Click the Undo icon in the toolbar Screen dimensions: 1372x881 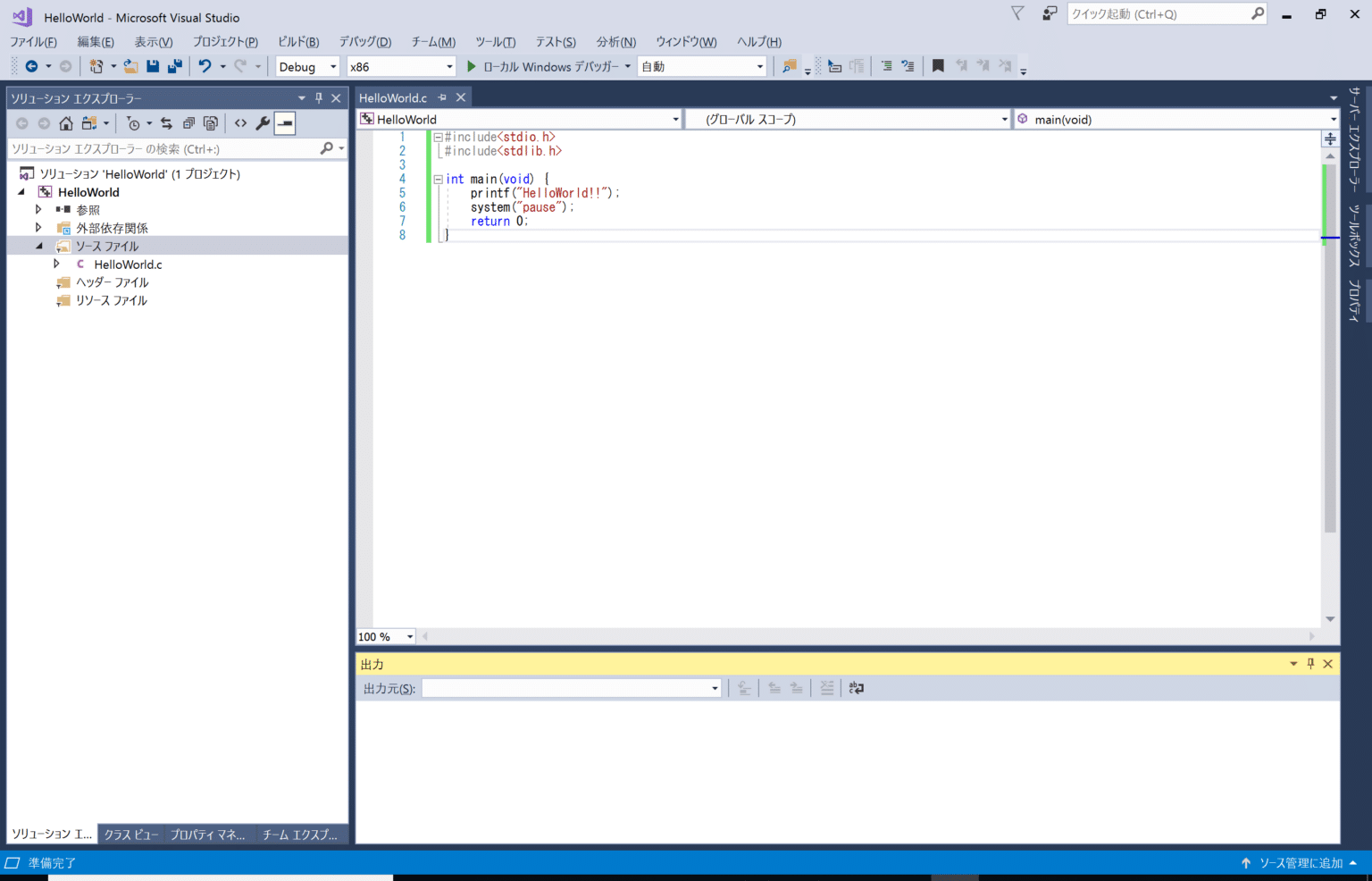206,65
